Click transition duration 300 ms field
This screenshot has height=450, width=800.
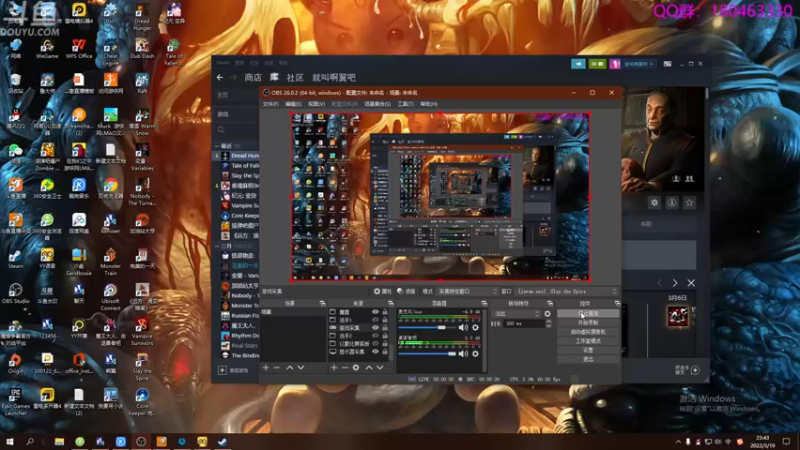pyautogui.click(x=524, y=323)
